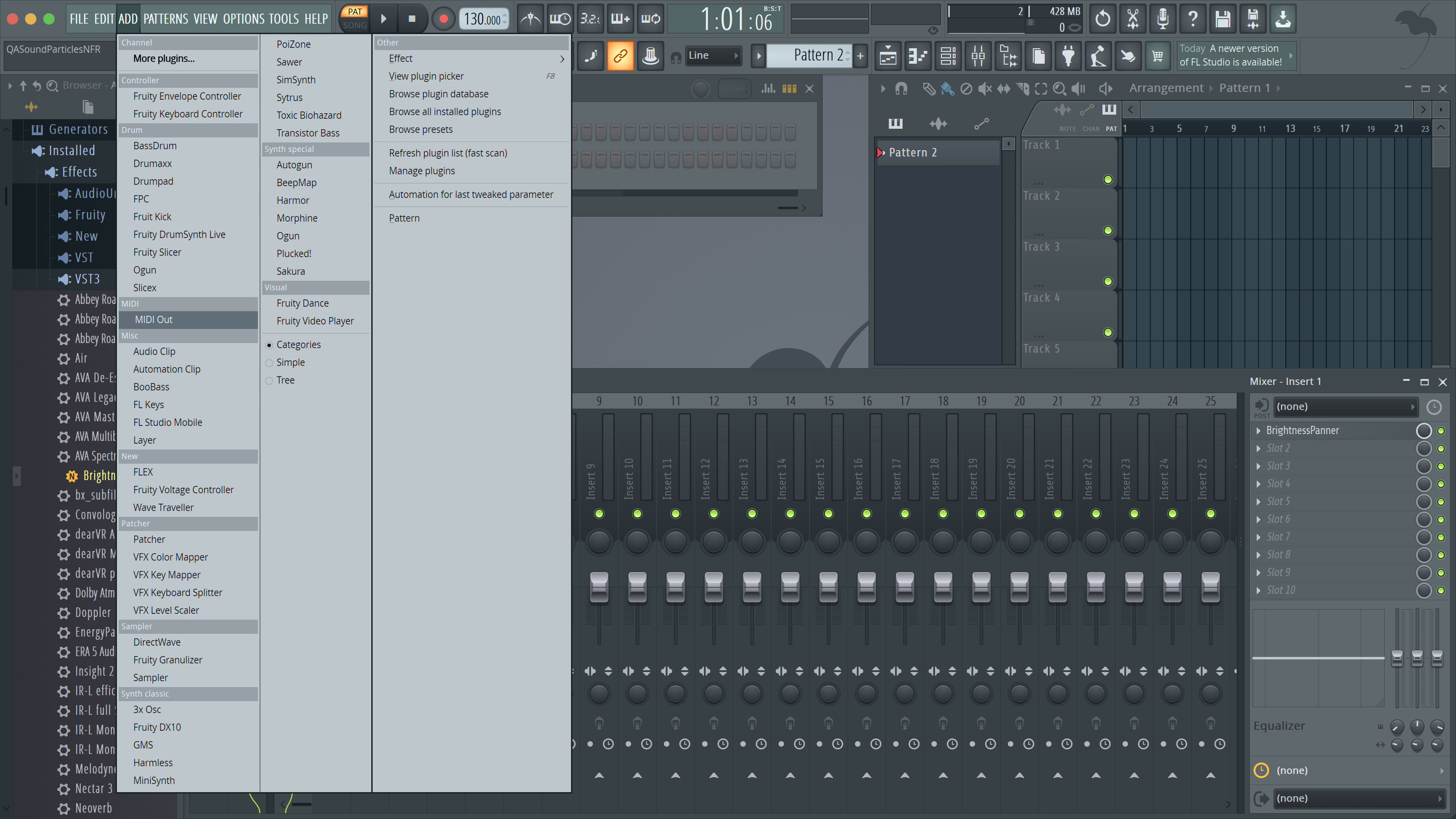1456x819 pixels.
Task: Select the pencil draw tool in playlist
Action: [x=928, y=89]
